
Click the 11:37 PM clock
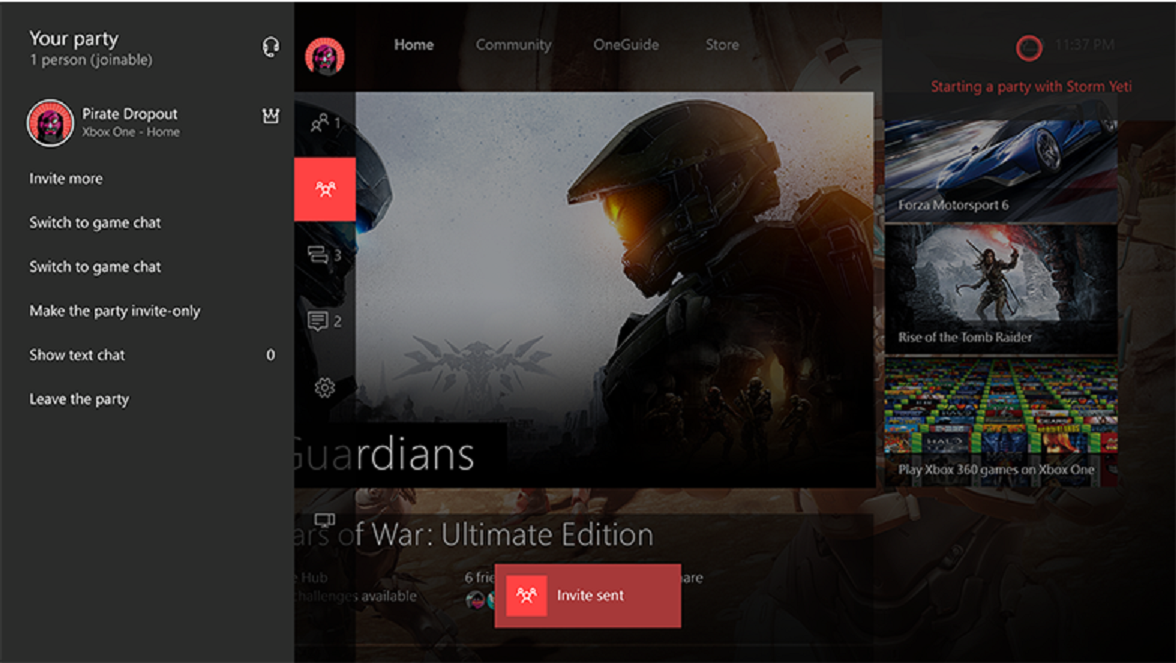click(1084, 45)
